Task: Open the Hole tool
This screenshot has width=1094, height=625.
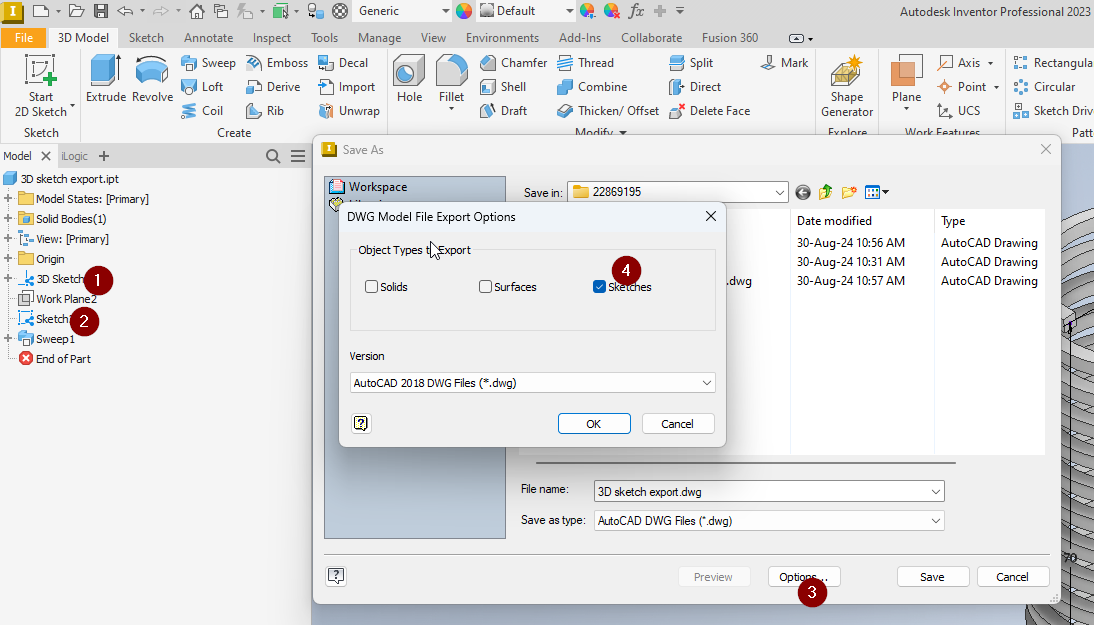Action: tap(409, 80)
